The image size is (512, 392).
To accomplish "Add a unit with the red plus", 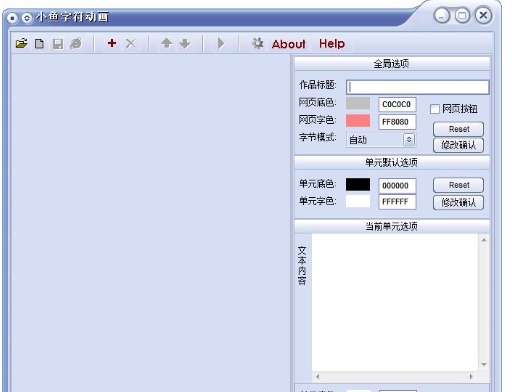I will point(112,43).
